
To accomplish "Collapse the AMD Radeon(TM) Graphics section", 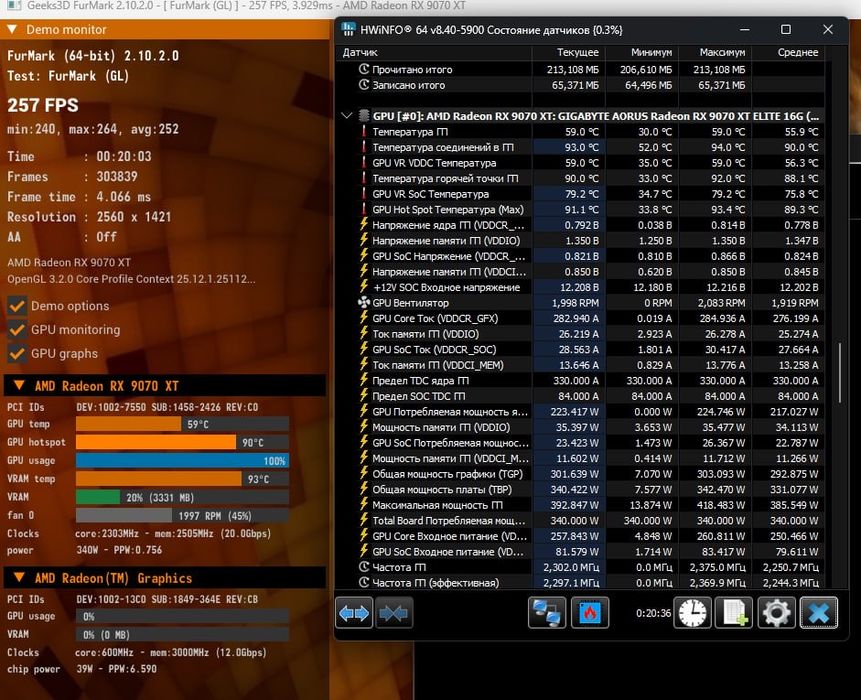I will 19,578.
